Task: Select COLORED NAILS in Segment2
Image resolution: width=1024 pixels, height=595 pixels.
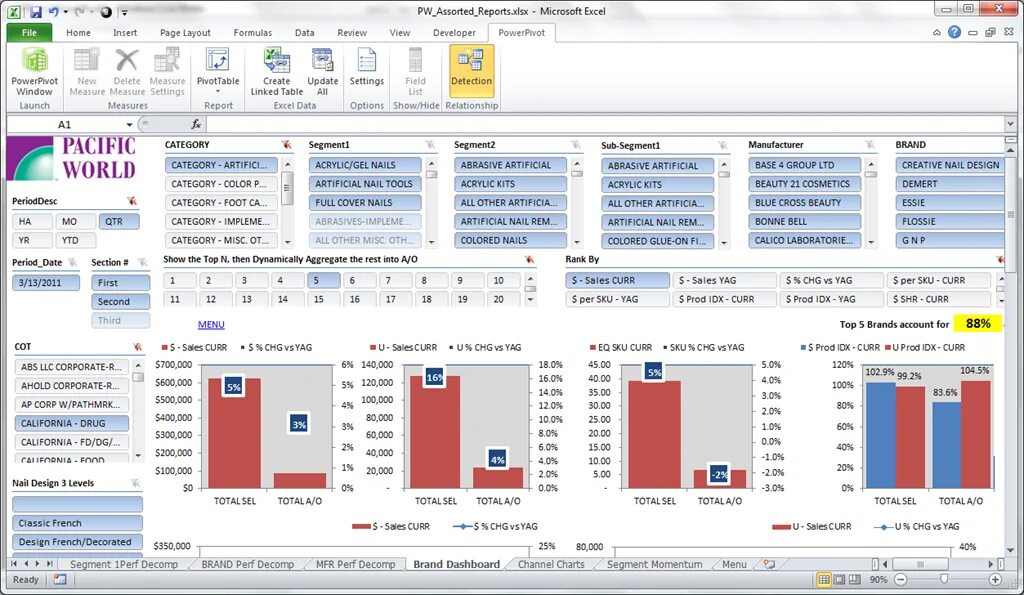Action: click(x=510, y=240)
